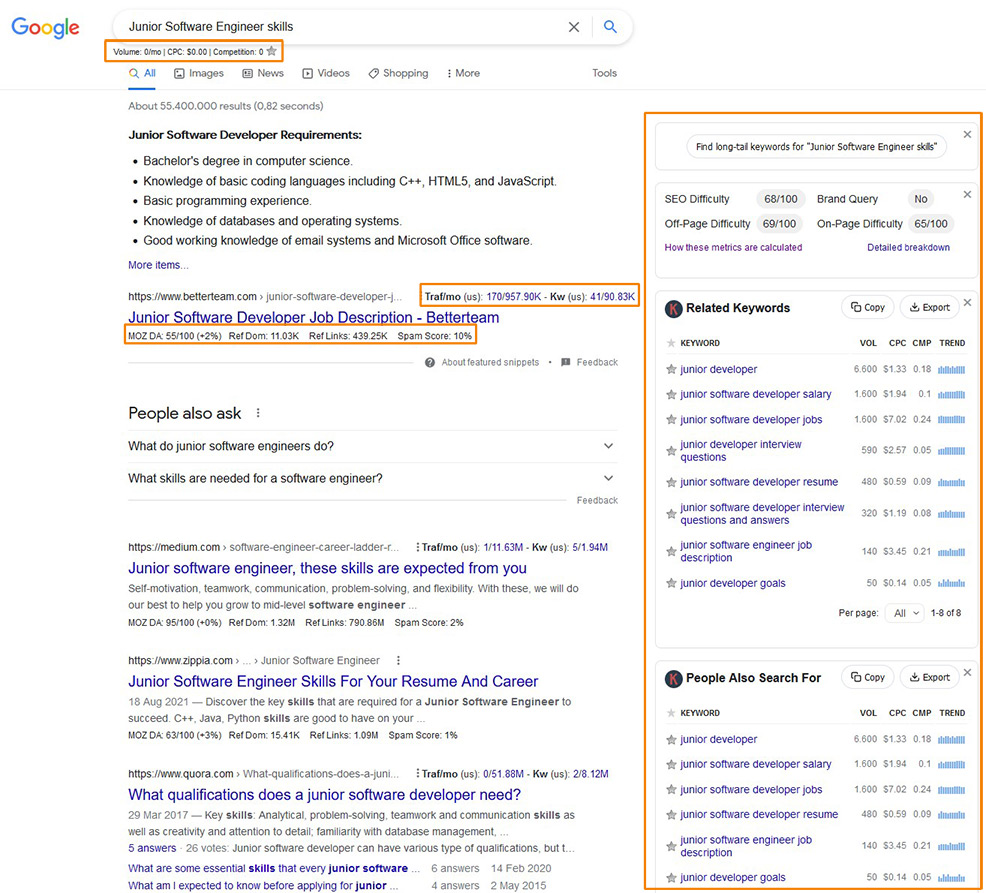Click Related Keywords K logo icon

click(x=673, y=308)
